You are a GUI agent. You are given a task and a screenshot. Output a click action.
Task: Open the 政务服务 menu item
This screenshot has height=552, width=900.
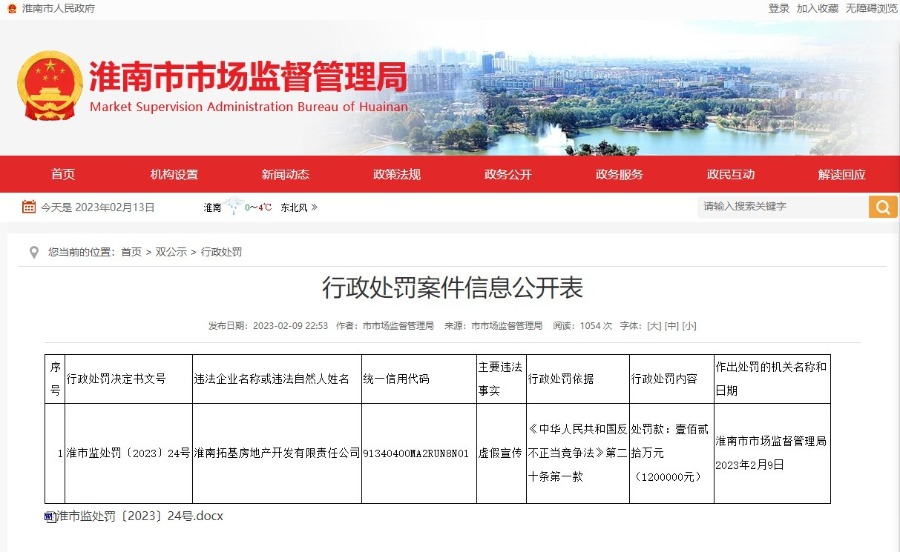[619, 174]
